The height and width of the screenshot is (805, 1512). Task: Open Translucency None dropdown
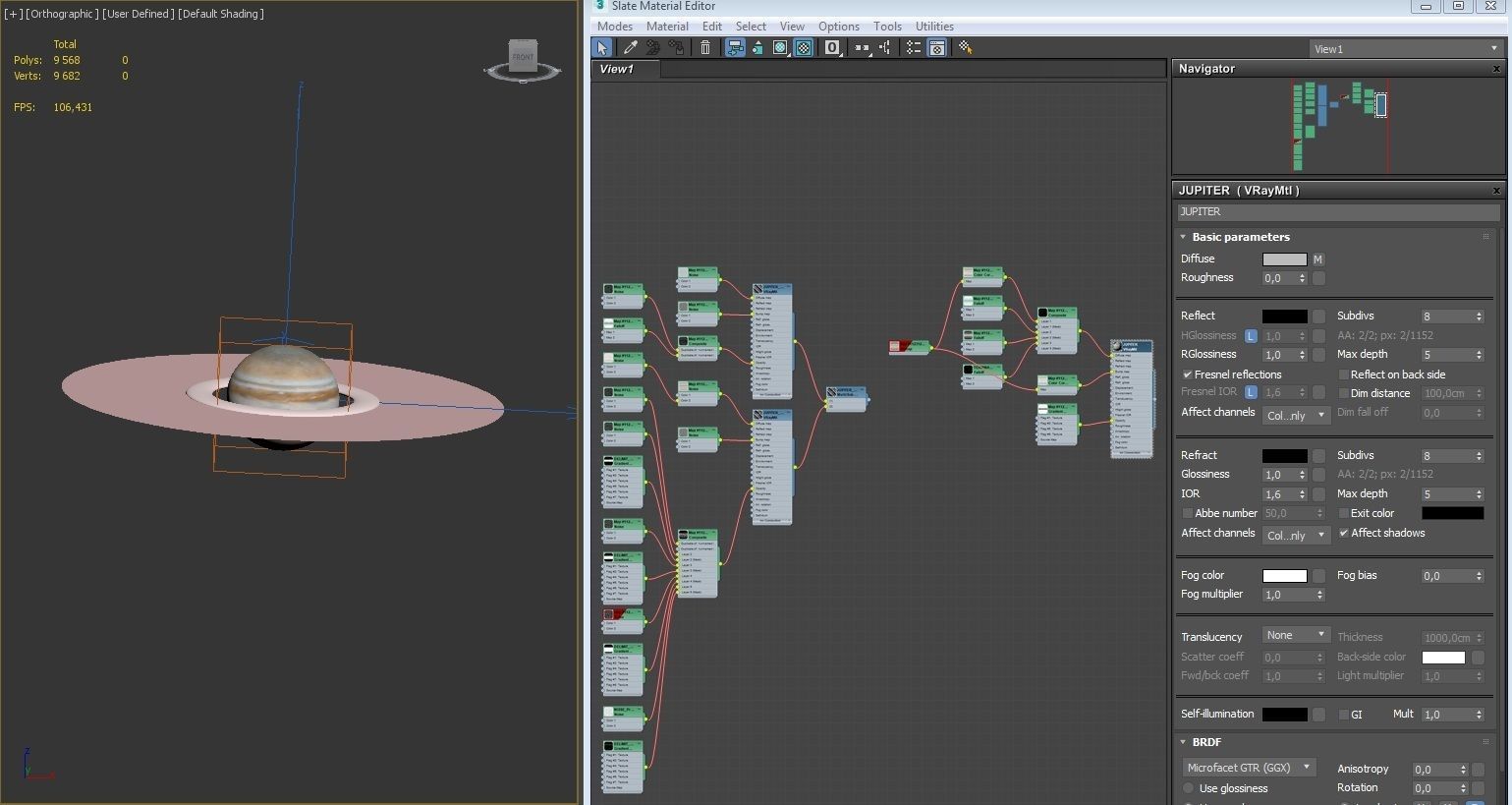(1296, 635)
